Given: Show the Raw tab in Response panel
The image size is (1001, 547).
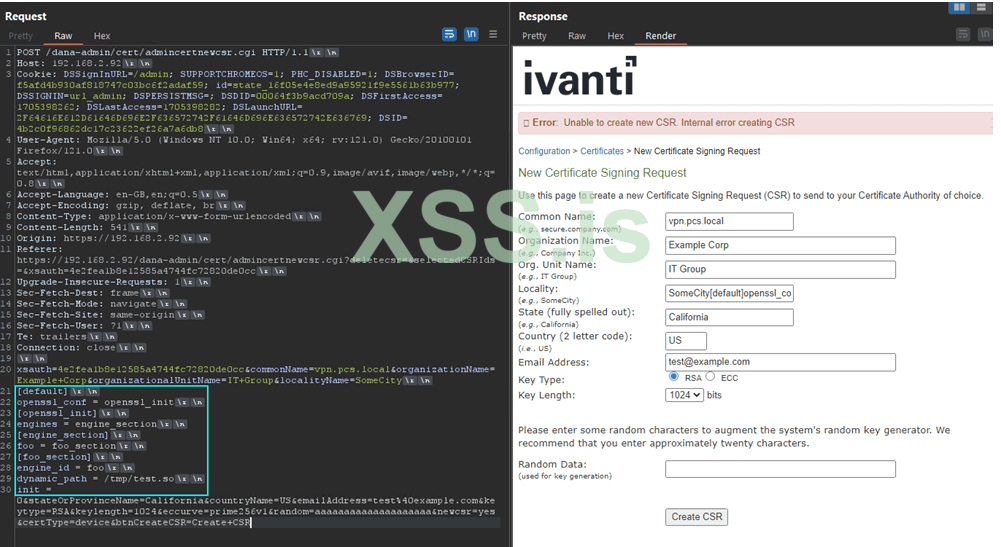Looking at the screenshot, I should click(x=577, y=36).
